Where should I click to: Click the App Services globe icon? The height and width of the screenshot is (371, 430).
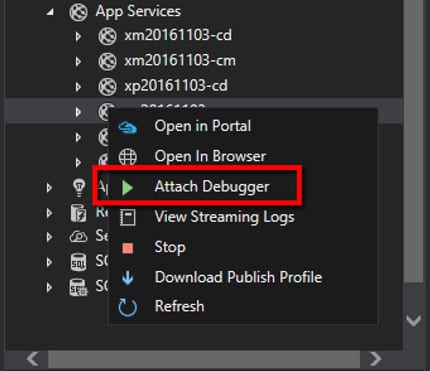[x=78, y=12]
